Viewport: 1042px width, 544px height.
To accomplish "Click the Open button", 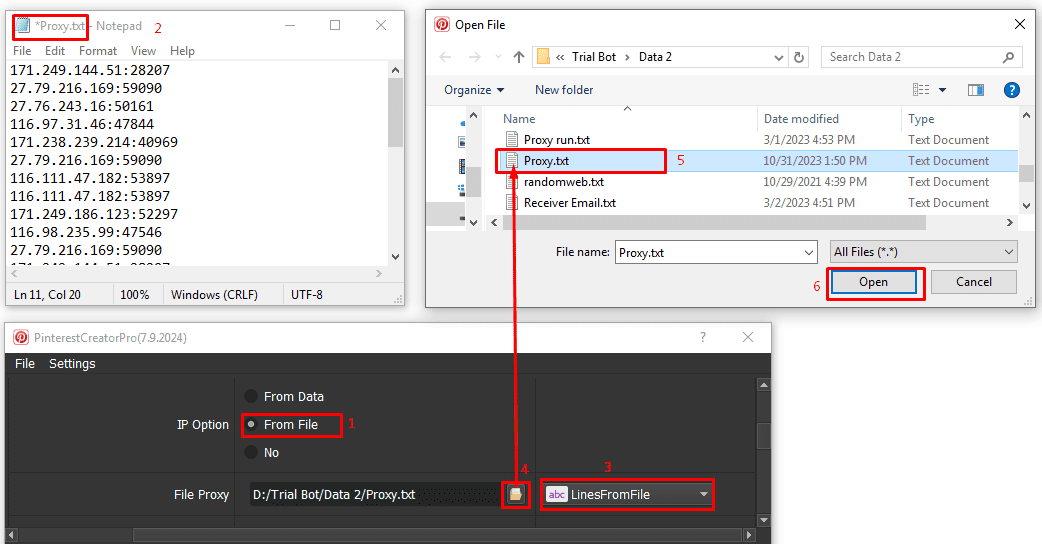I will coord(873,282).
